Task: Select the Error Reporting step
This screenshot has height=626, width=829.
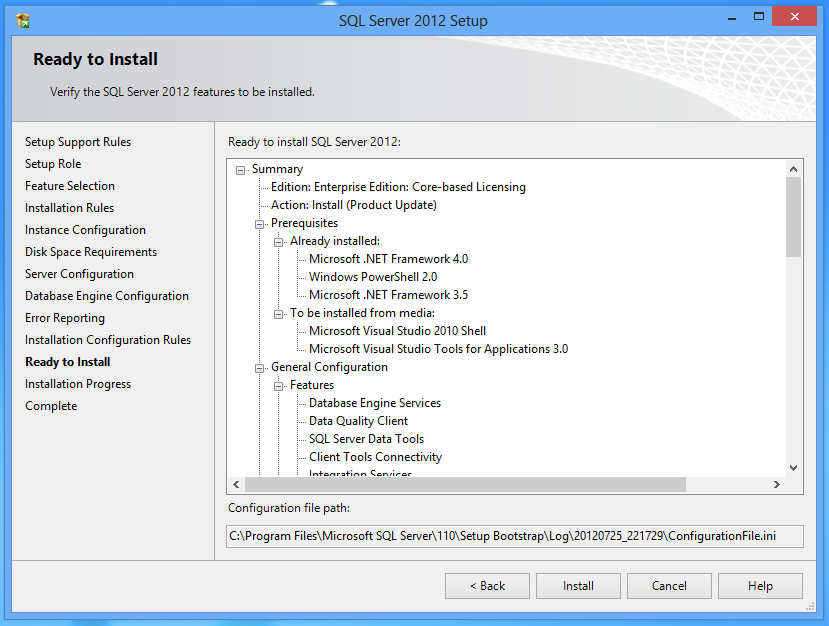Action: point(65,318)
